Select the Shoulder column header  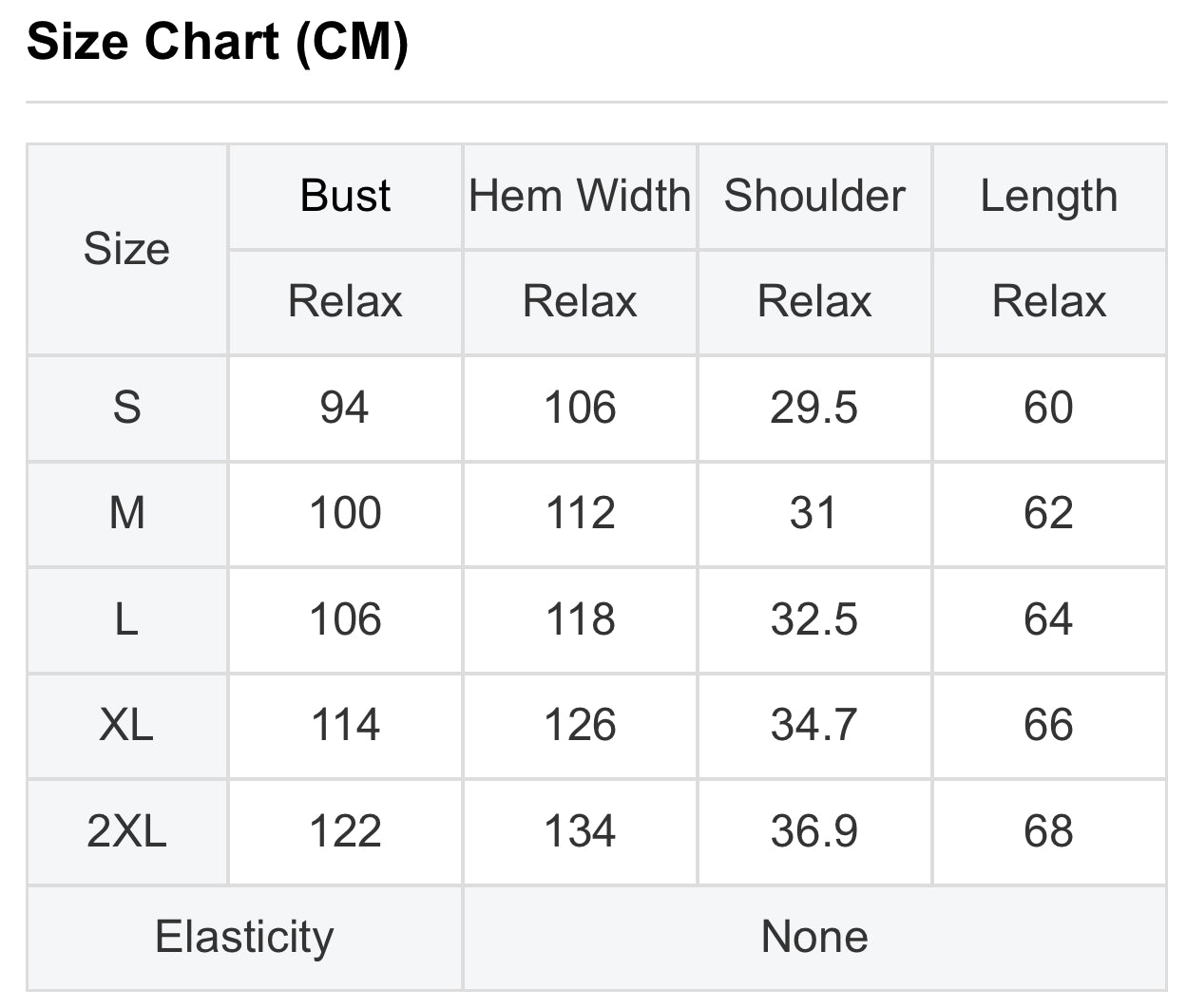(x=814, y=196)
